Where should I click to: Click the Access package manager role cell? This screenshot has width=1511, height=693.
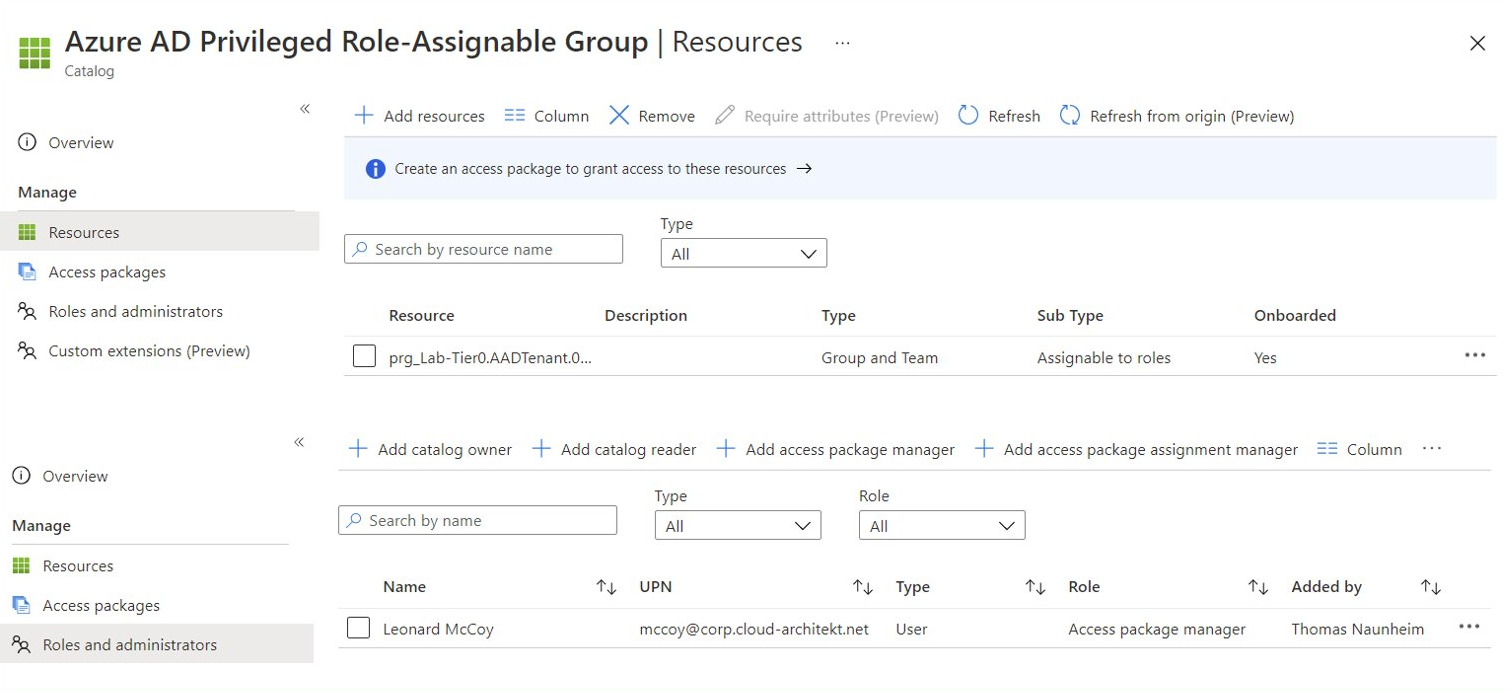click(x=1157, y=630)
